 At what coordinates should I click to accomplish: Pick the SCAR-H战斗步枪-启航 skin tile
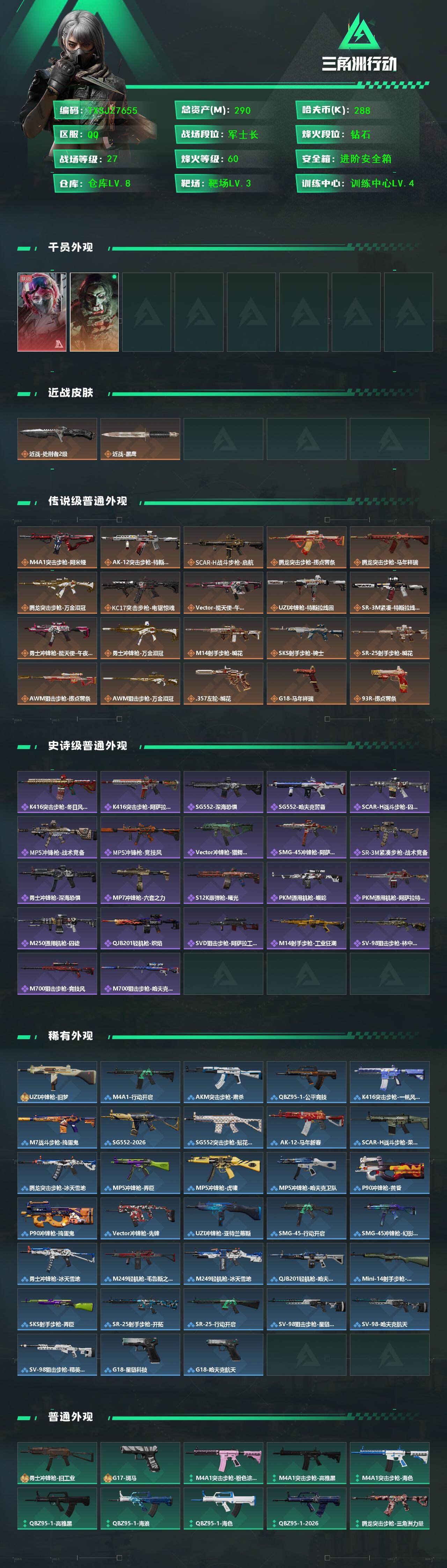coord(223,547)
